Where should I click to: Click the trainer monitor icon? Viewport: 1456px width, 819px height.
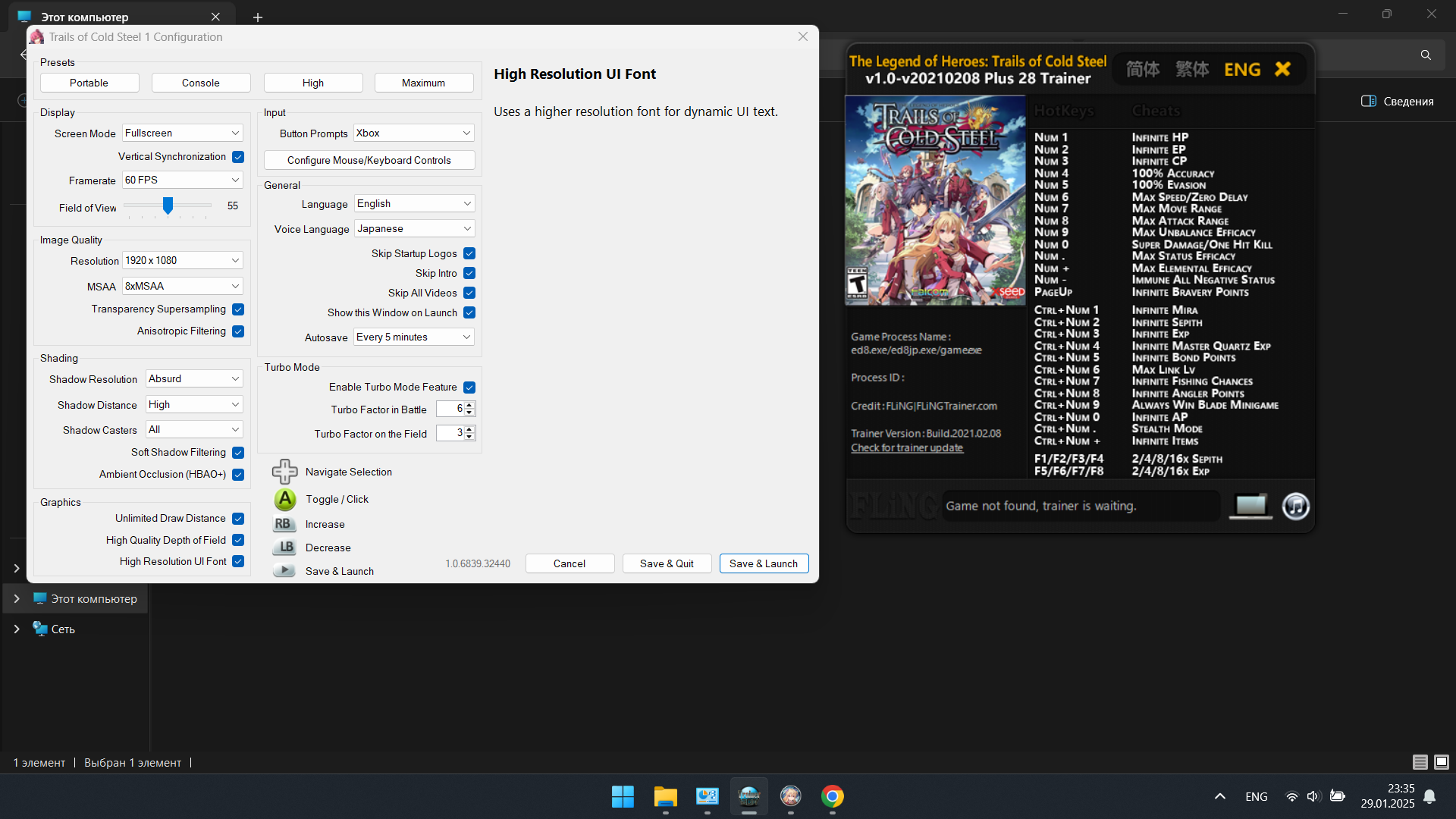tap(1250, 506)
